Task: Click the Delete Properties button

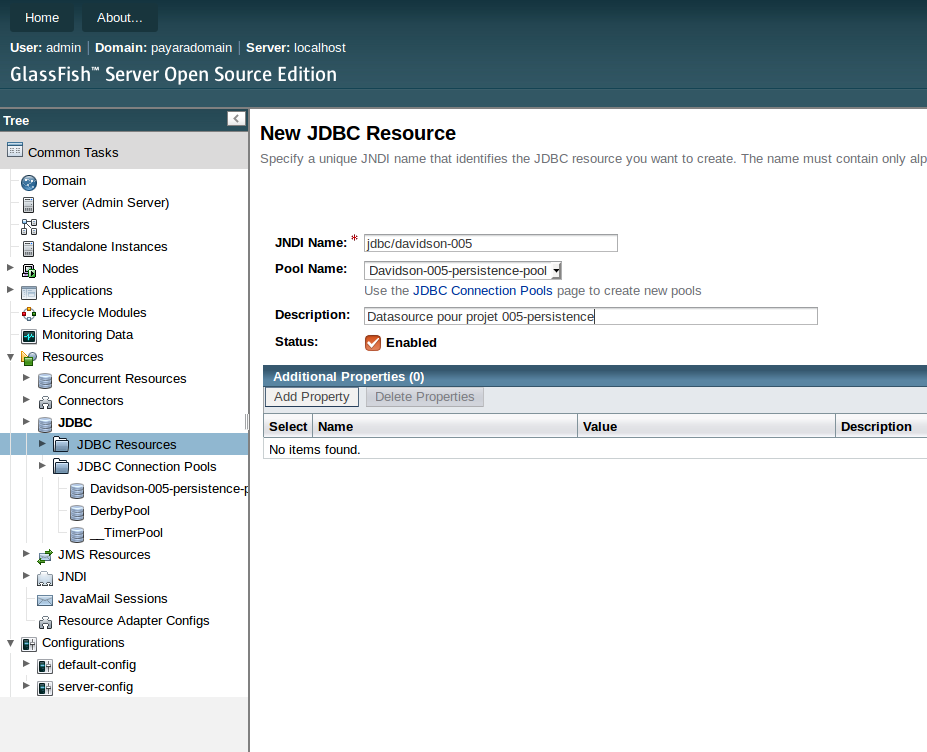Action: click(x=424, y=397)
